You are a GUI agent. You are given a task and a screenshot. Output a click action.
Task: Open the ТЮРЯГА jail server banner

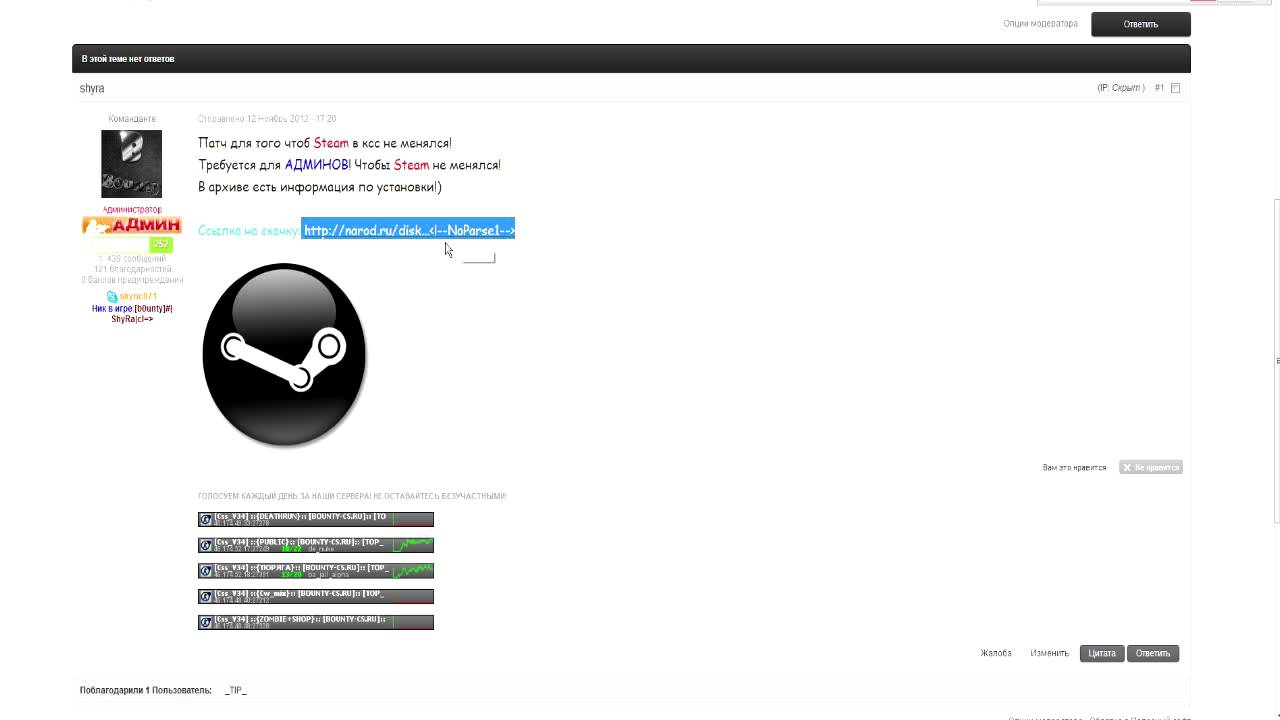[316, 571]
